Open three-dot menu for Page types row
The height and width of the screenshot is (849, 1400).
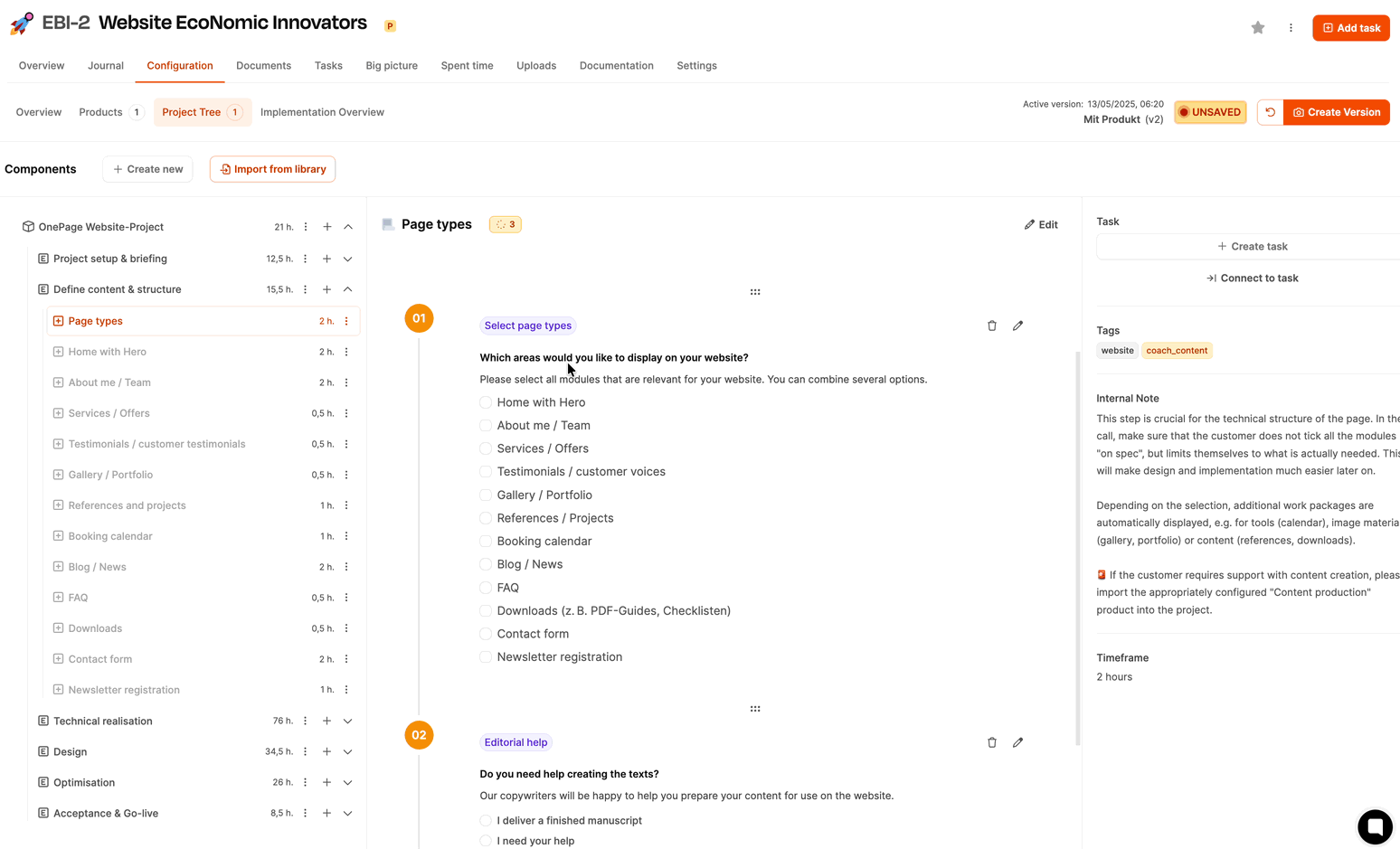[346, 321]
